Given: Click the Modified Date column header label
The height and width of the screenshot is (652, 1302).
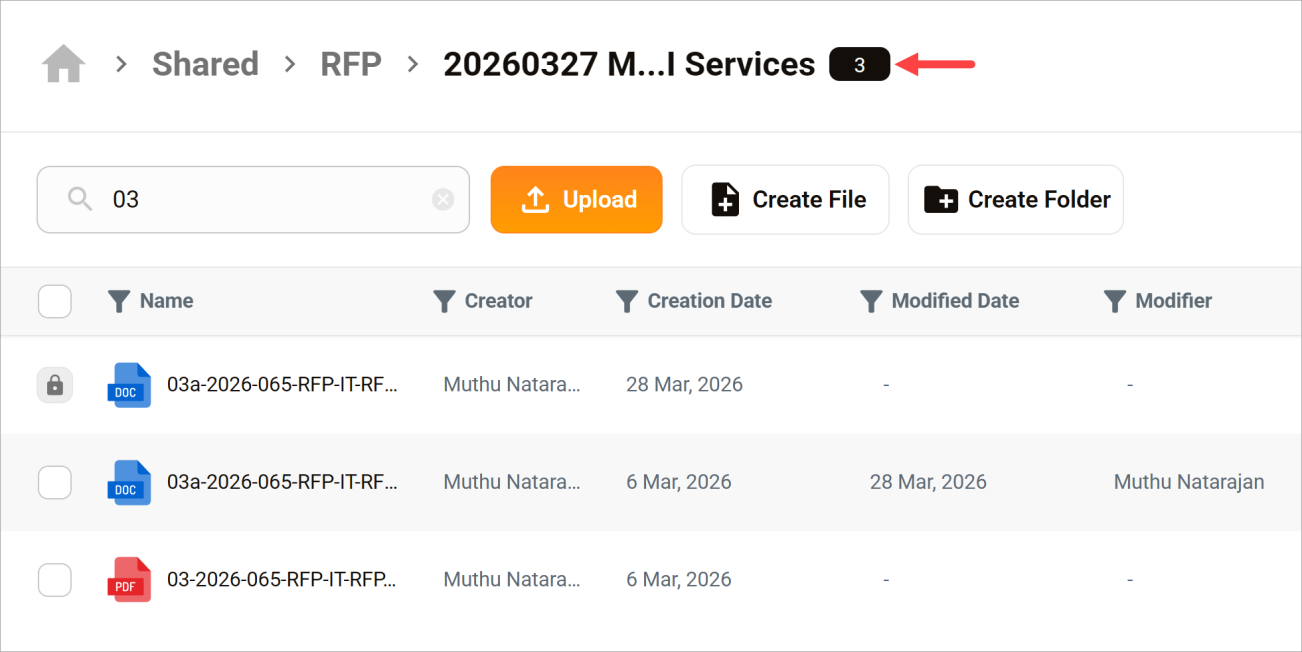Looking at the screenshot, I should (x=955, y=301).
